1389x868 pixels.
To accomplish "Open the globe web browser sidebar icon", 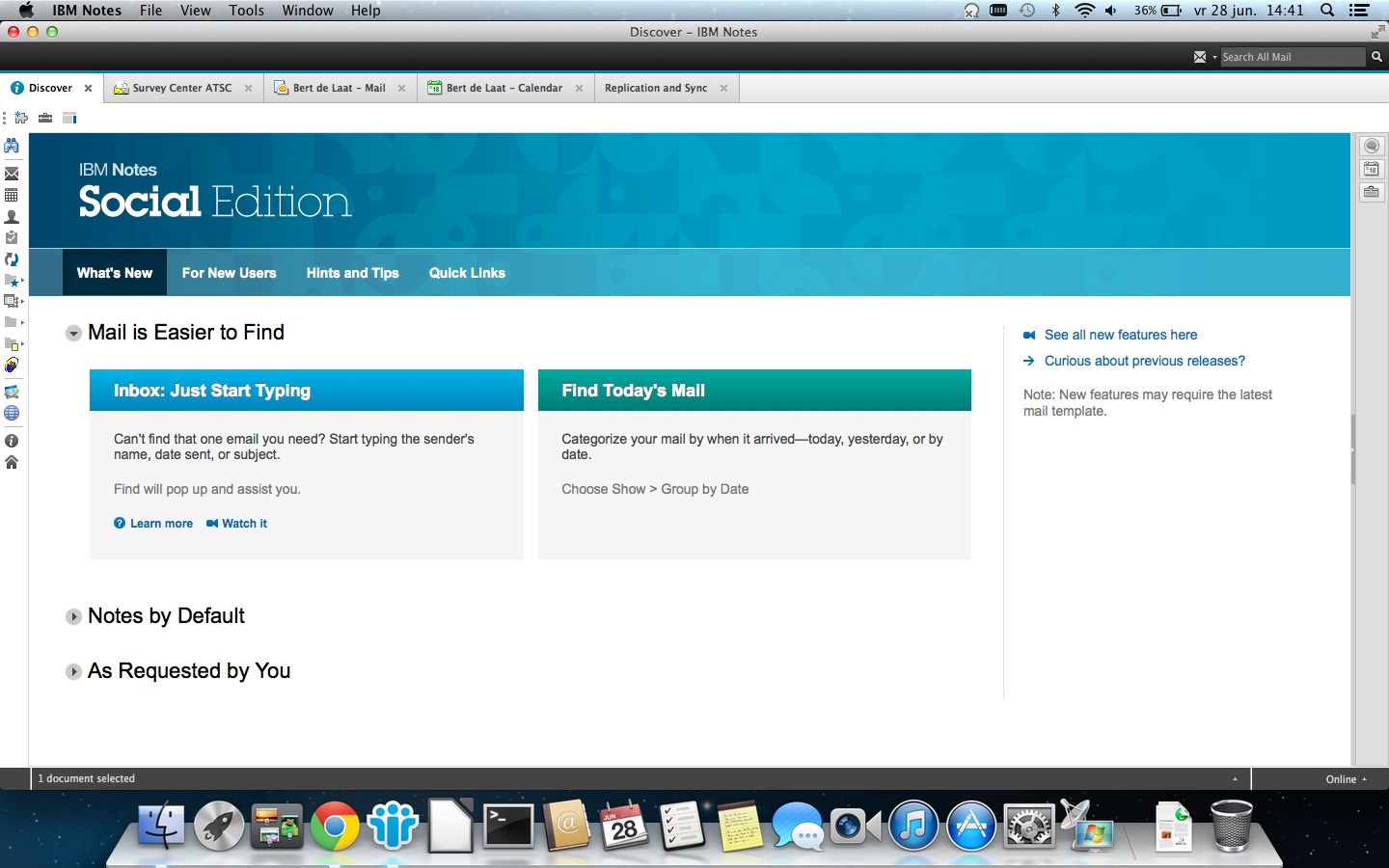I will click(x=12, y=414).
